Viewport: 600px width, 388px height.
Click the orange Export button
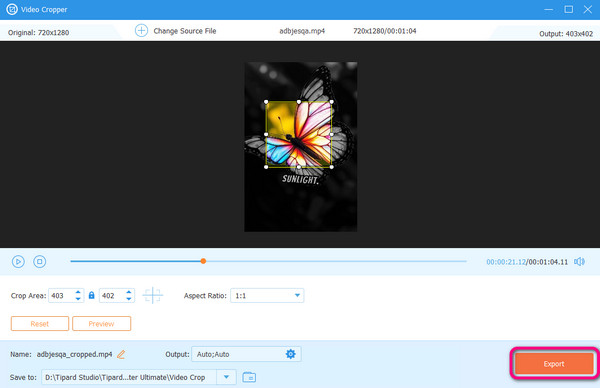click(x=554, y=364)
